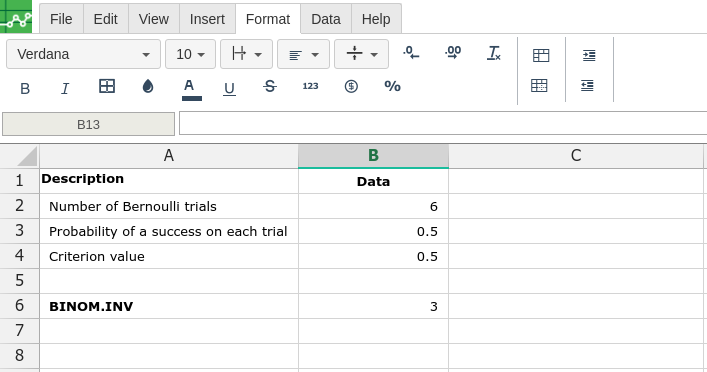The image size is (707, 372).
Task: Choose text color A swatch
Action: click(x=192, y=89)
